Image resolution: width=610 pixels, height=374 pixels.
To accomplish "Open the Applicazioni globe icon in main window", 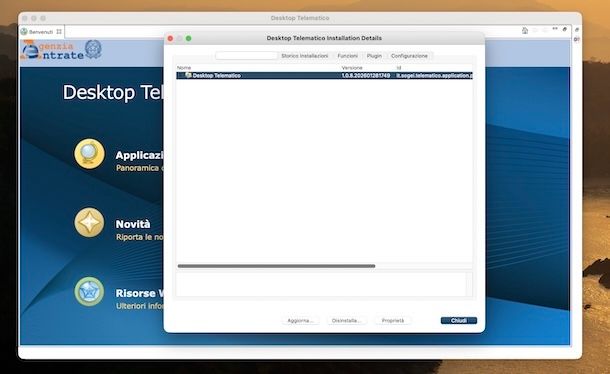I will point(89,154).
